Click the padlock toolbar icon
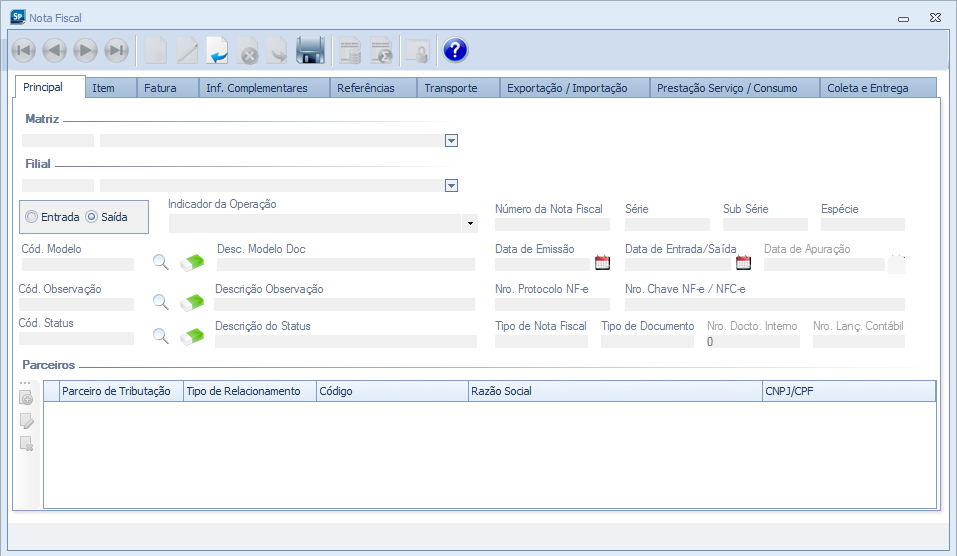Image resolution: width=957 pixels, height=556 pixels. coord(418,52)
